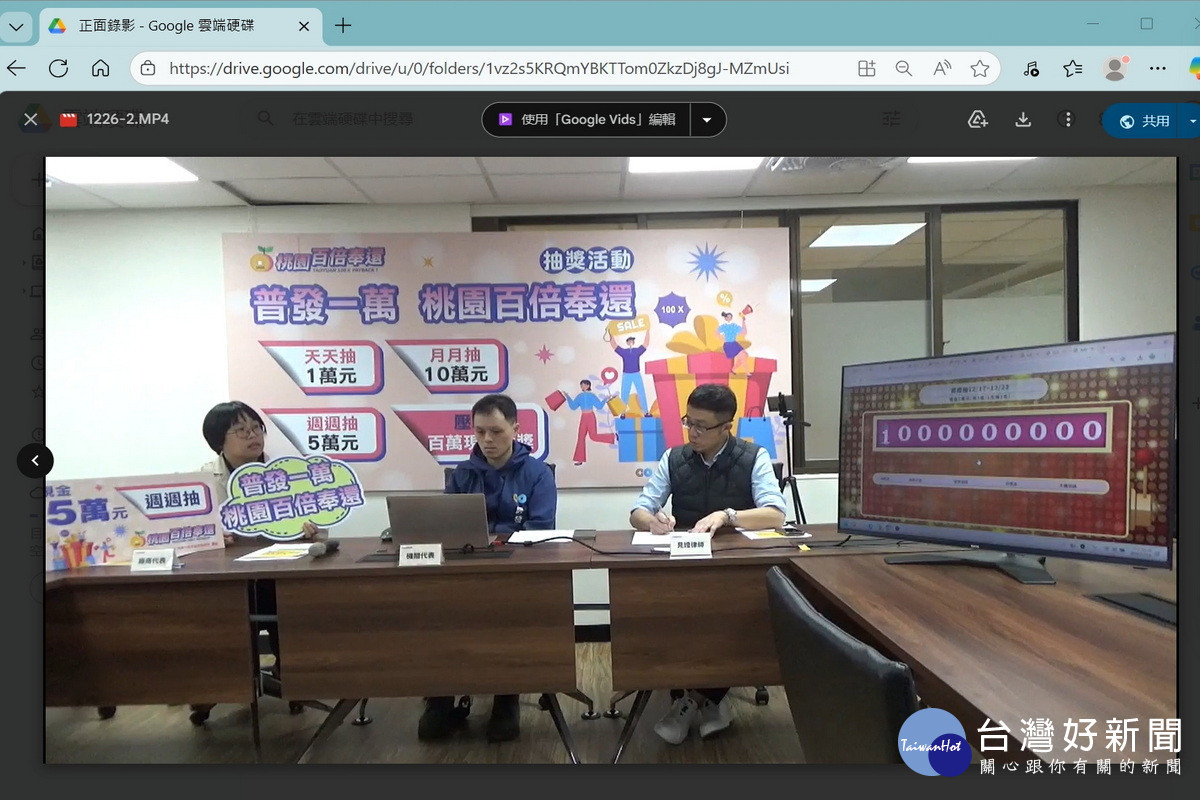Expand the Google Vids edit options dropdown arrow
This screenshot has height=800, width=1200.
click(707, 120)
